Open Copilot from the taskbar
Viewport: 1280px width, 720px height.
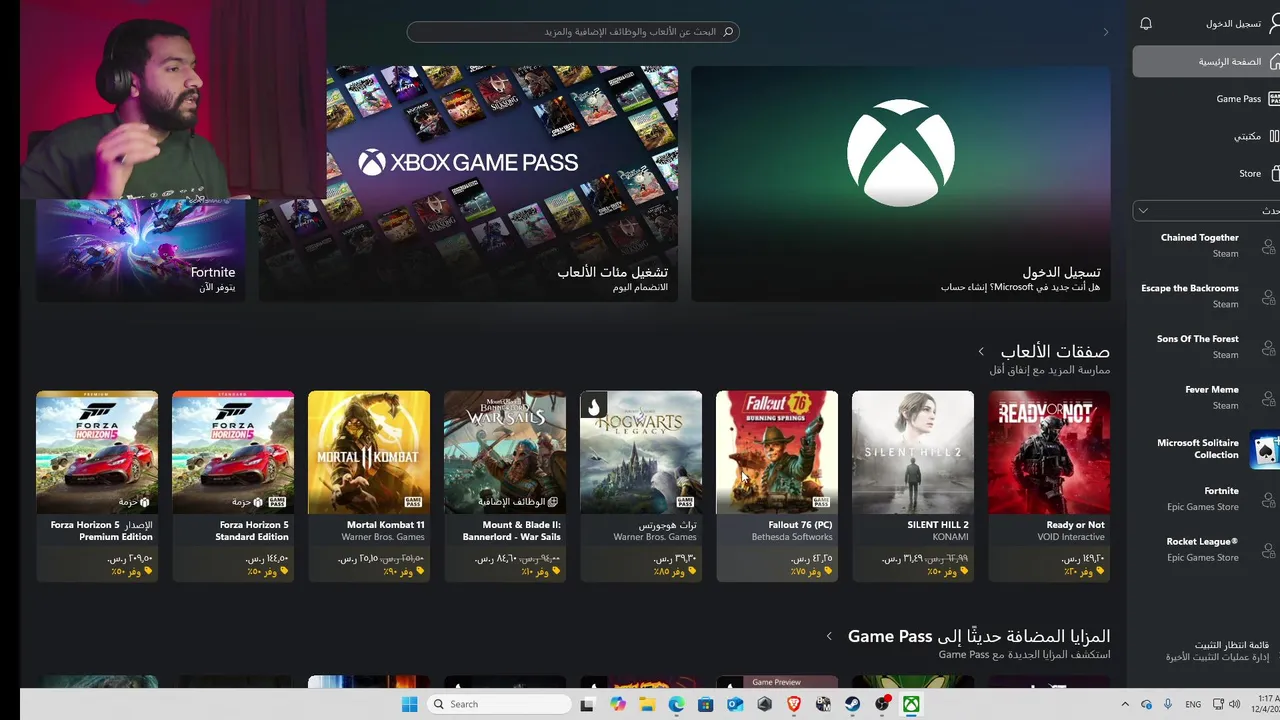point(618,704)
